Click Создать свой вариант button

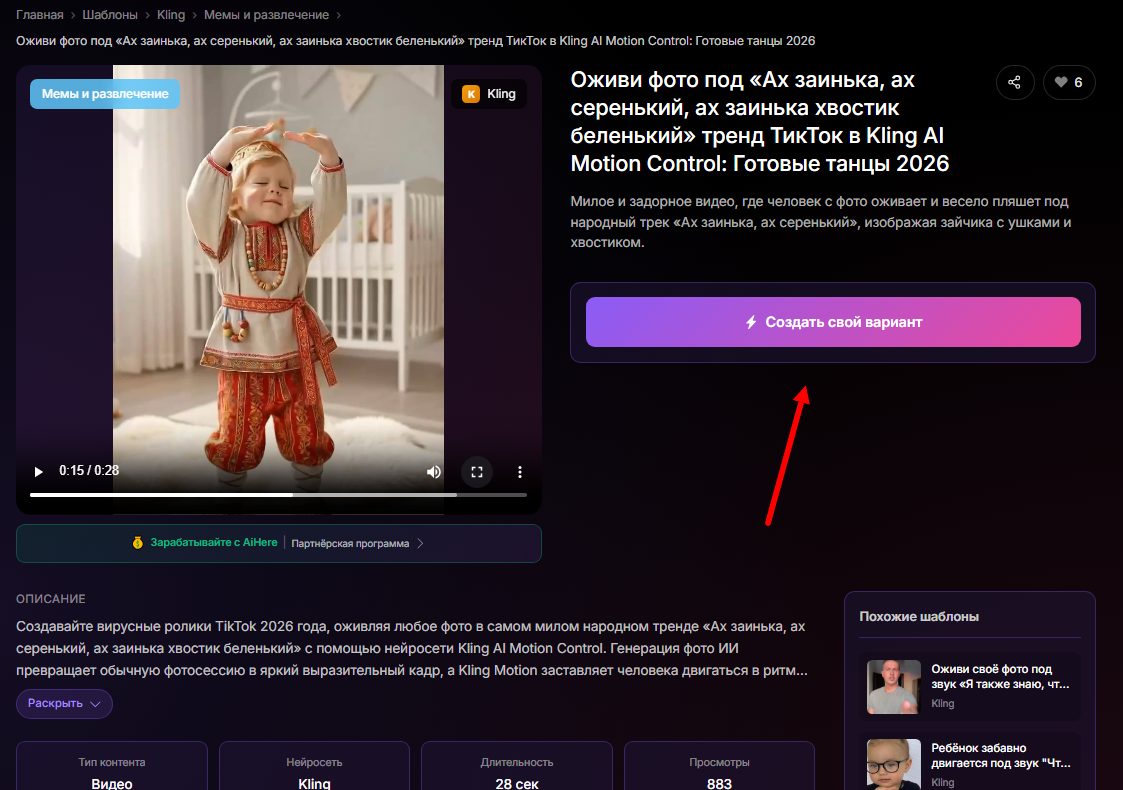(x=833, y=322)
